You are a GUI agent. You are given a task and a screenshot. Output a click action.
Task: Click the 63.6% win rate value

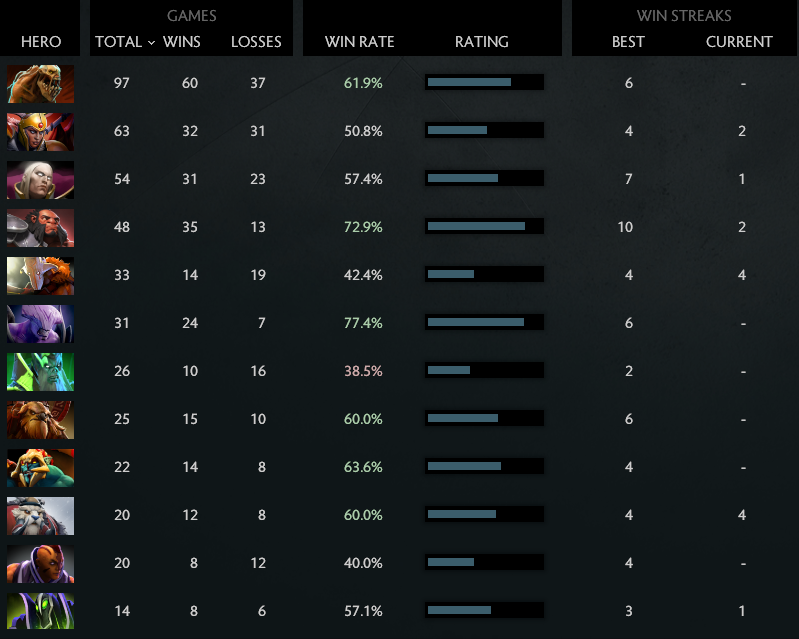pos(363,467)
